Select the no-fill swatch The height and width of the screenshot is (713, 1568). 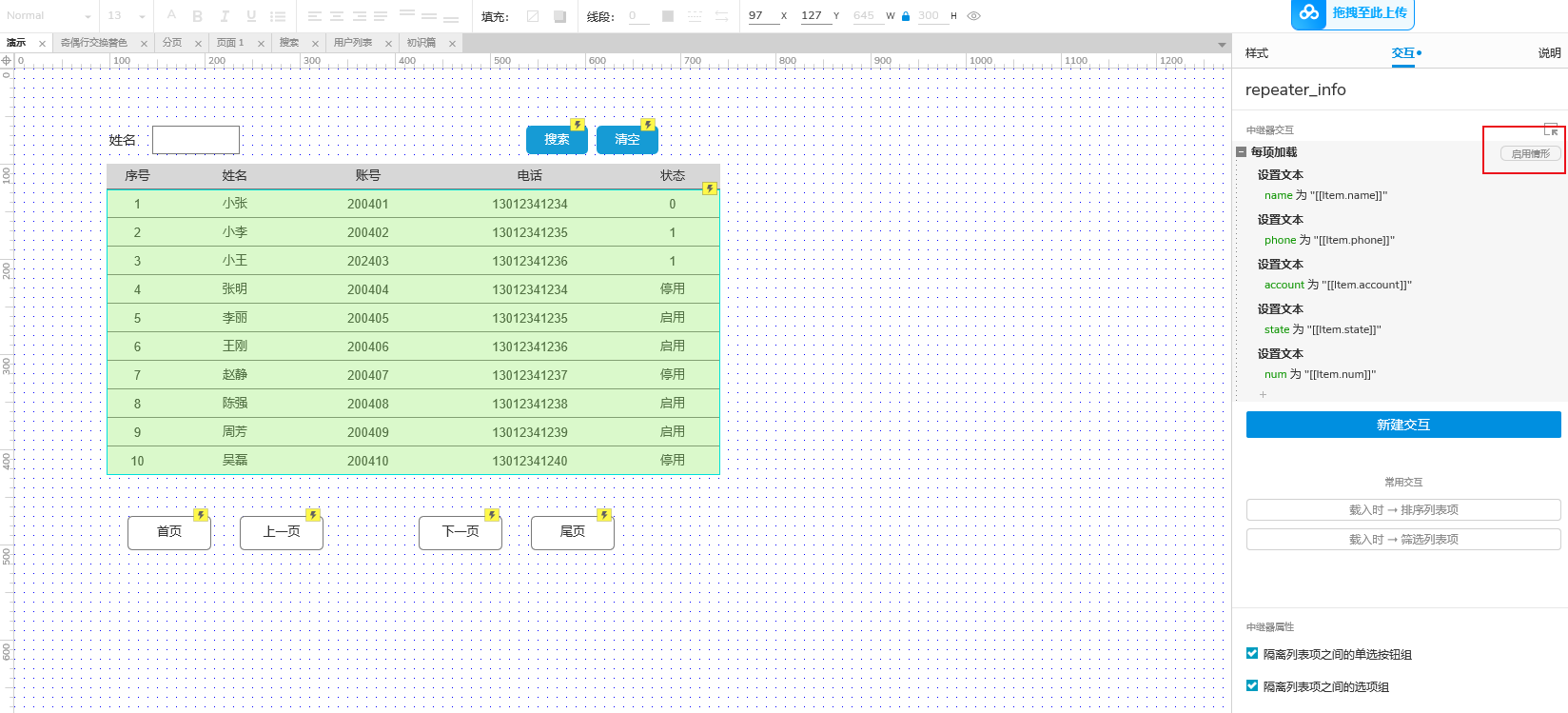[x=533, y=16]
